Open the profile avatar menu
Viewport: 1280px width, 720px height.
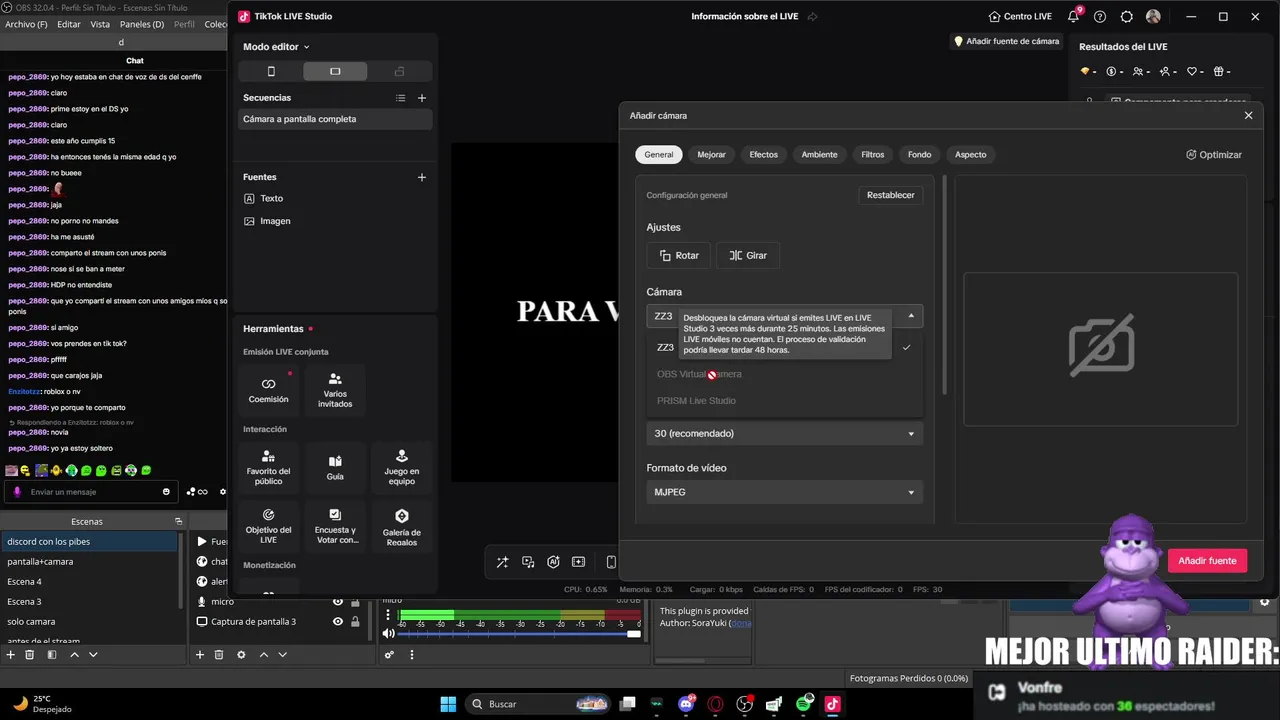[x=1153, y=17]
